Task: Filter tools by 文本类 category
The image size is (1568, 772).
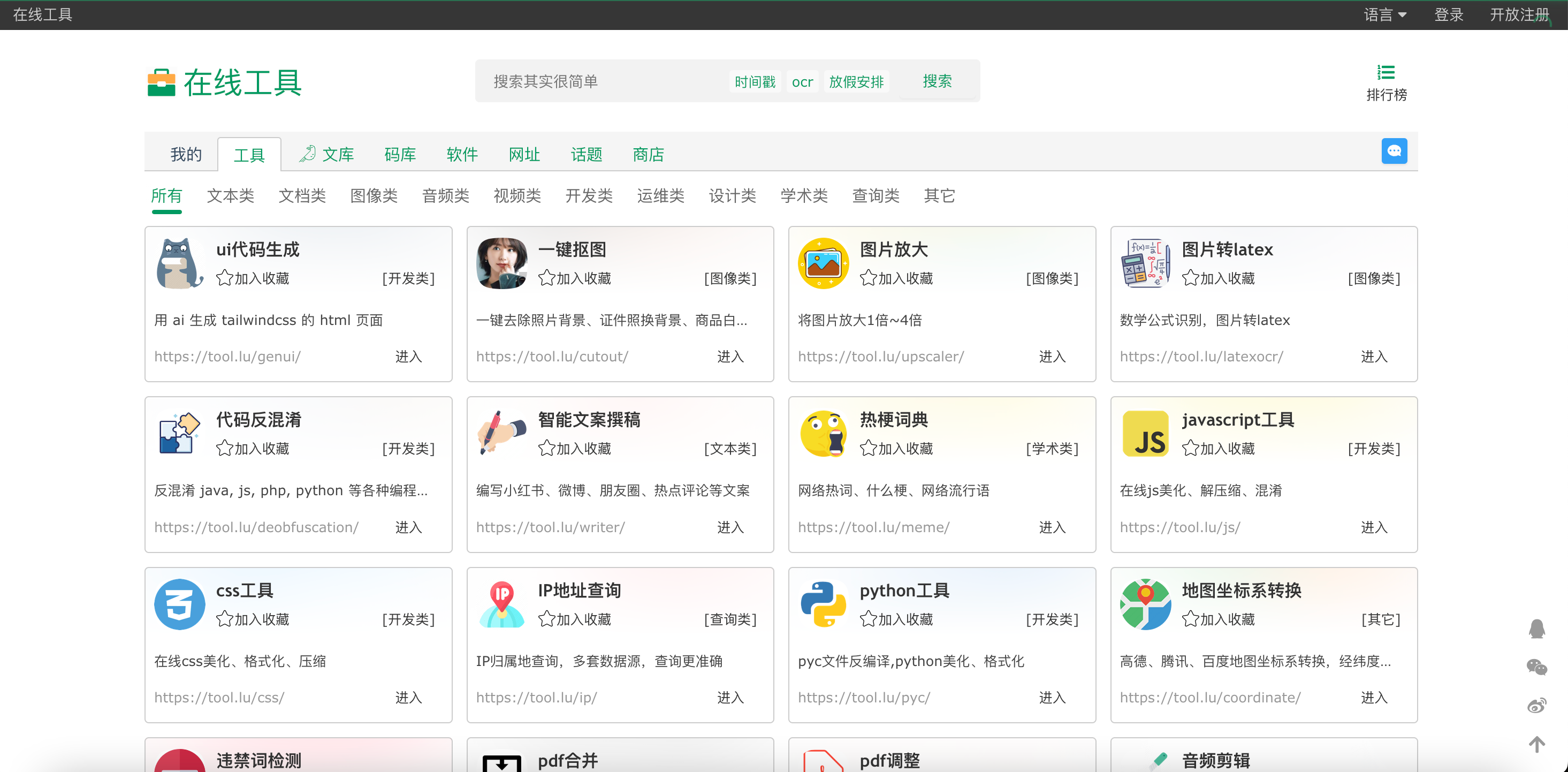Action: coord(231,195)
